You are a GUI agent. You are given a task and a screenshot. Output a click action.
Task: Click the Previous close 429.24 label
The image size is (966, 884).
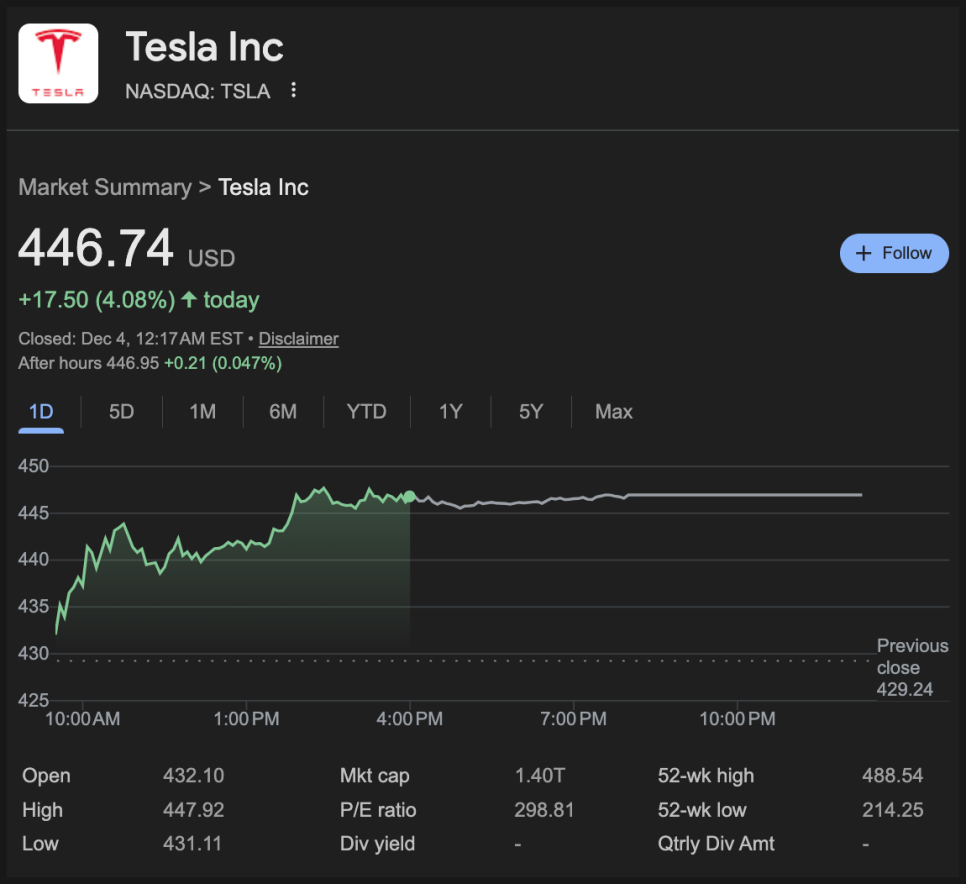911,668
